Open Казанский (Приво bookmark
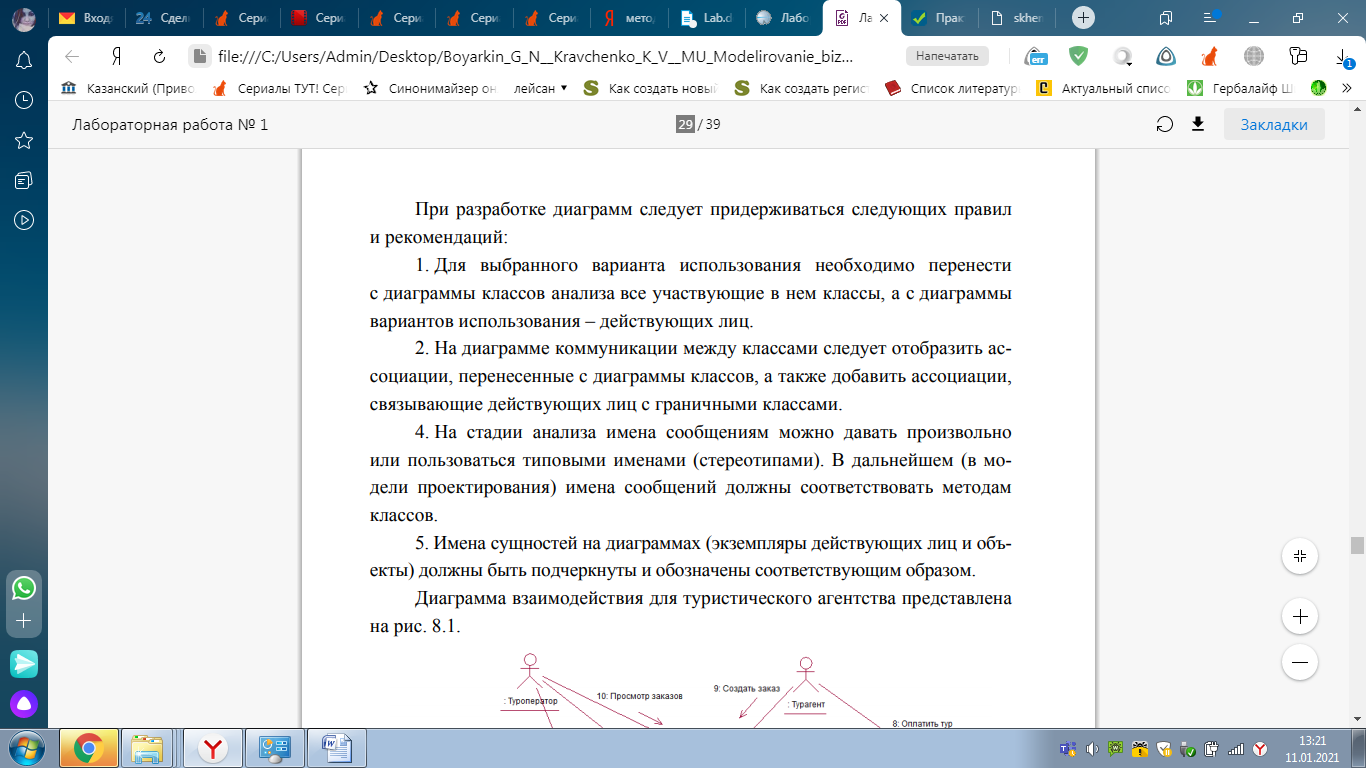 coord(127,88)
